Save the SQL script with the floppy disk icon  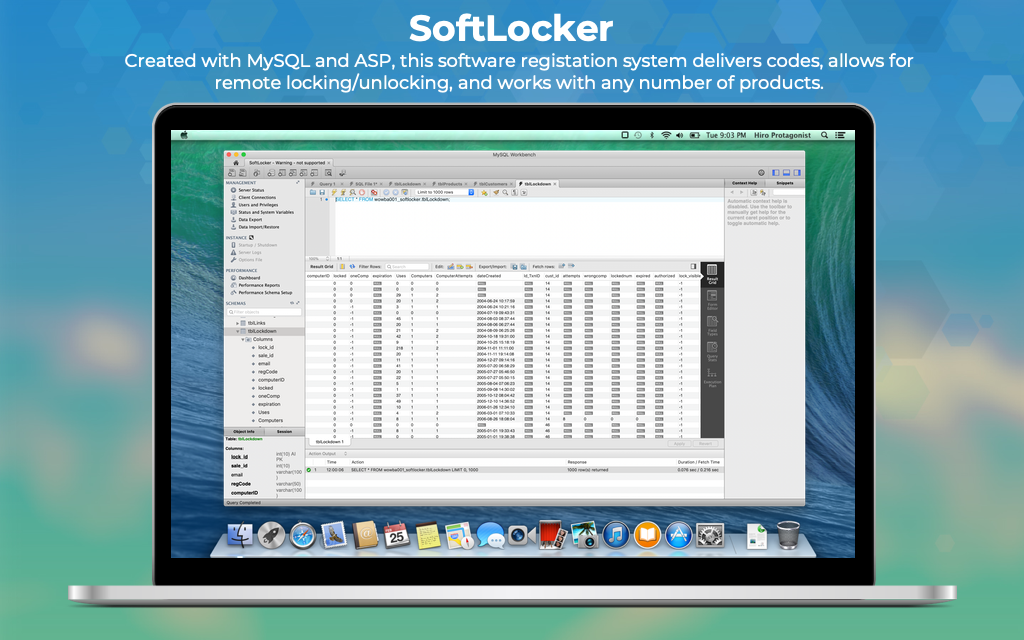[x=322, y=192]
